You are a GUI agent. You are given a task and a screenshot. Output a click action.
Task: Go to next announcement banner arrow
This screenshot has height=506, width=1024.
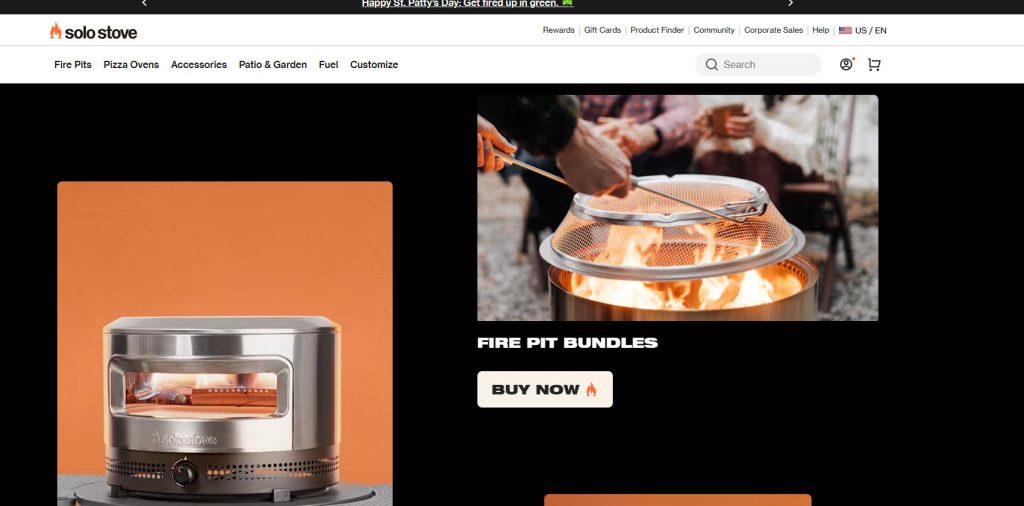pyautogui.click(x=790, y=3)
